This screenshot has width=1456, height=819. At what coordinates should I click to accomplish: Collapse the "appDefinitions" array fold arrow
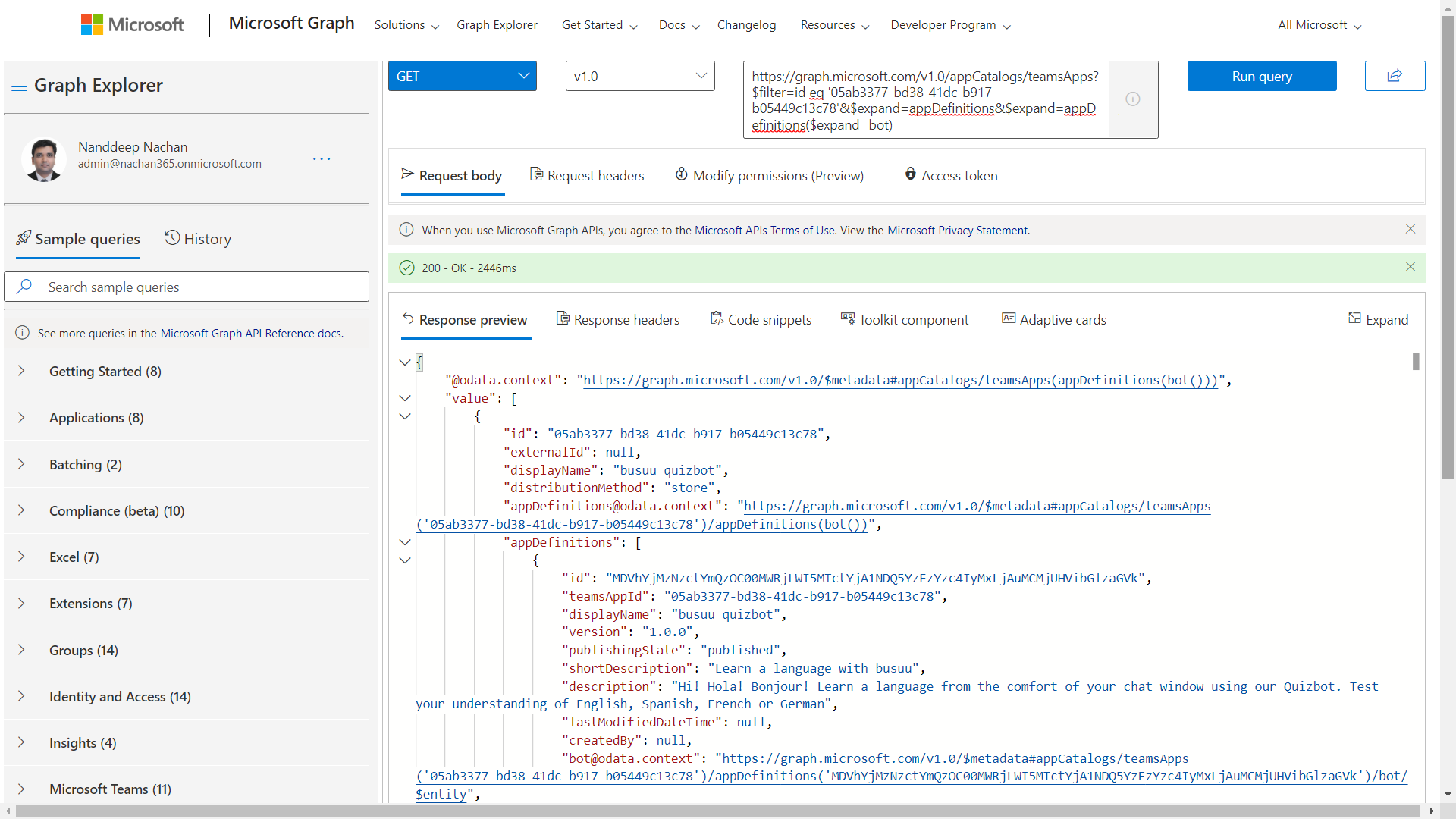[x=405, y=542]
